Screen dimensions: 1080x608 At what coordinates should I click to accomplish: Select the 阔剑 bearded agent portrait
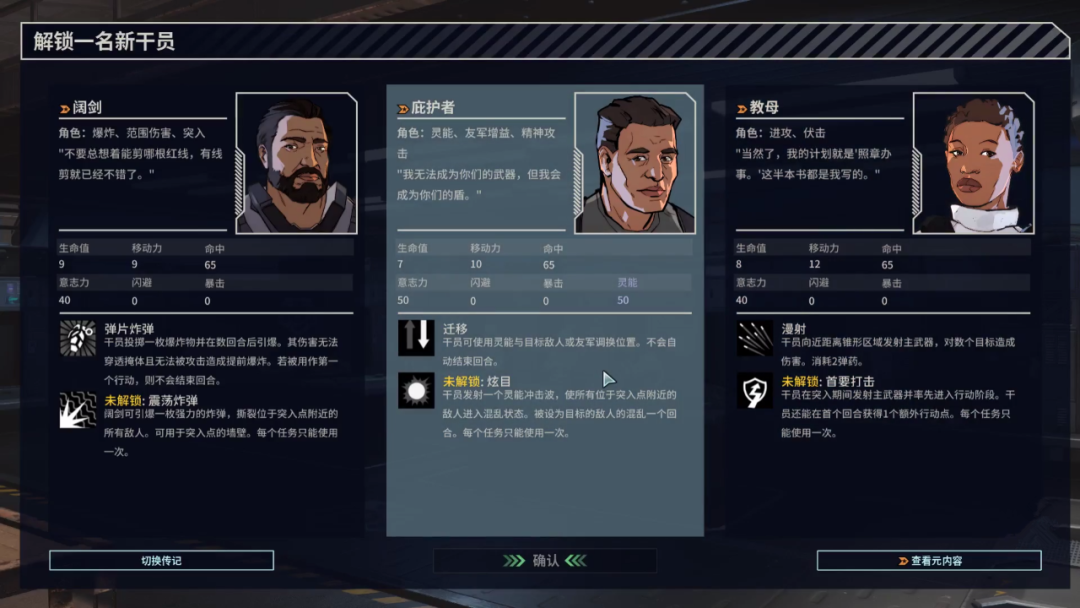[x=296, y=163]
